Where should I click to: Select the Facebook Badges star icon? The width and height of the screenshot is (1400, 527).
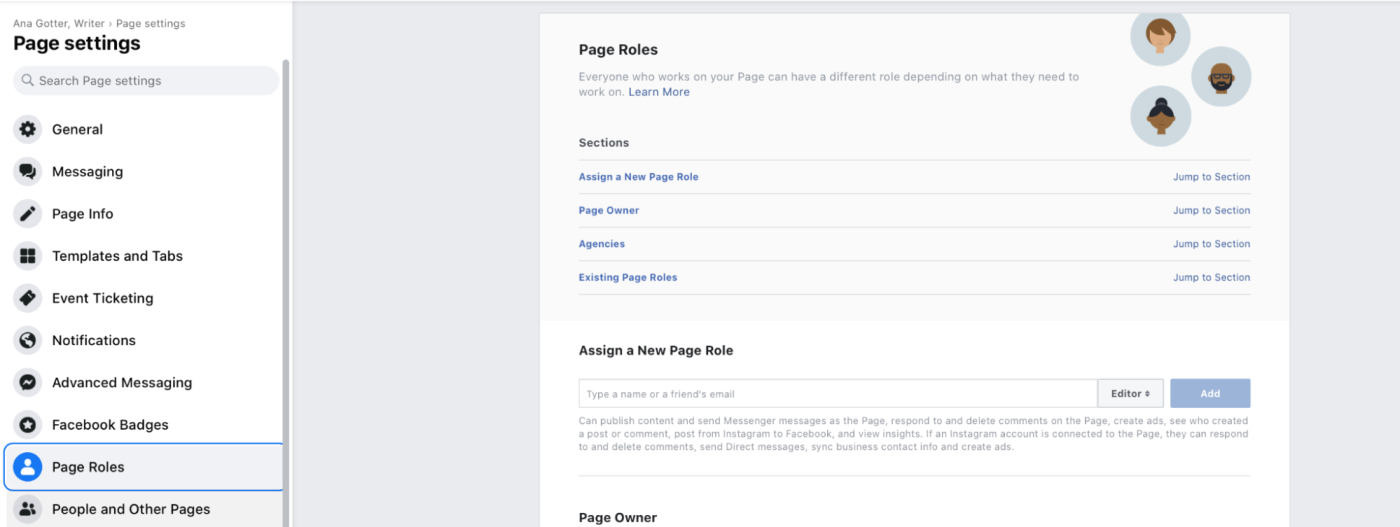click(28, 425)
